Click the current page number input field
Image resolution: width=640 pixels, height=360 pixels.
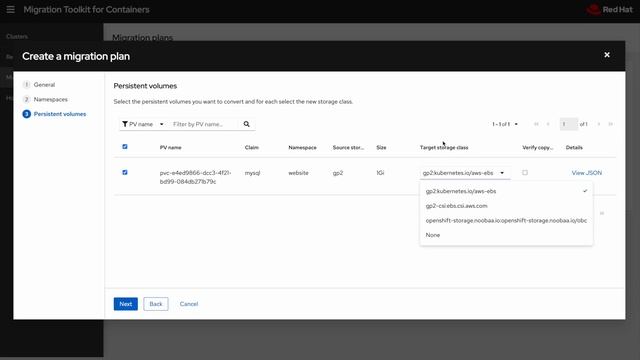569,124
